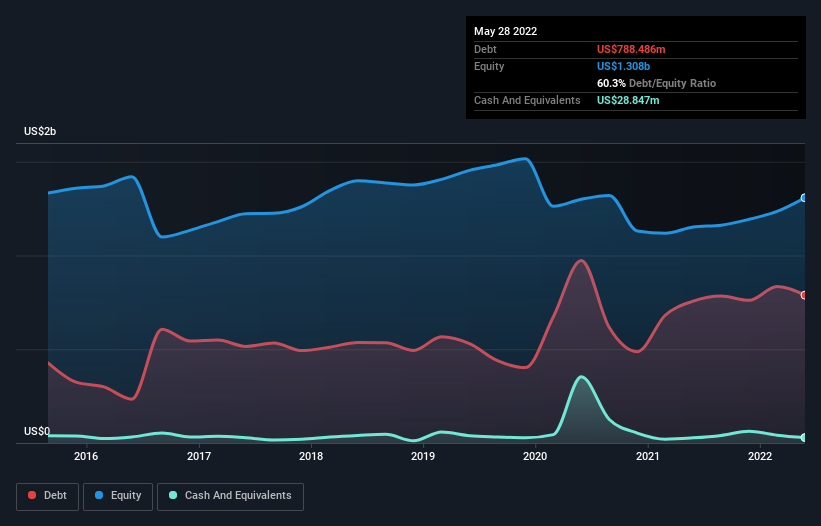Toggle the Cash And Equivalents legend button
The height and width of the screenshot is (526, 821).
click(230, 496)
